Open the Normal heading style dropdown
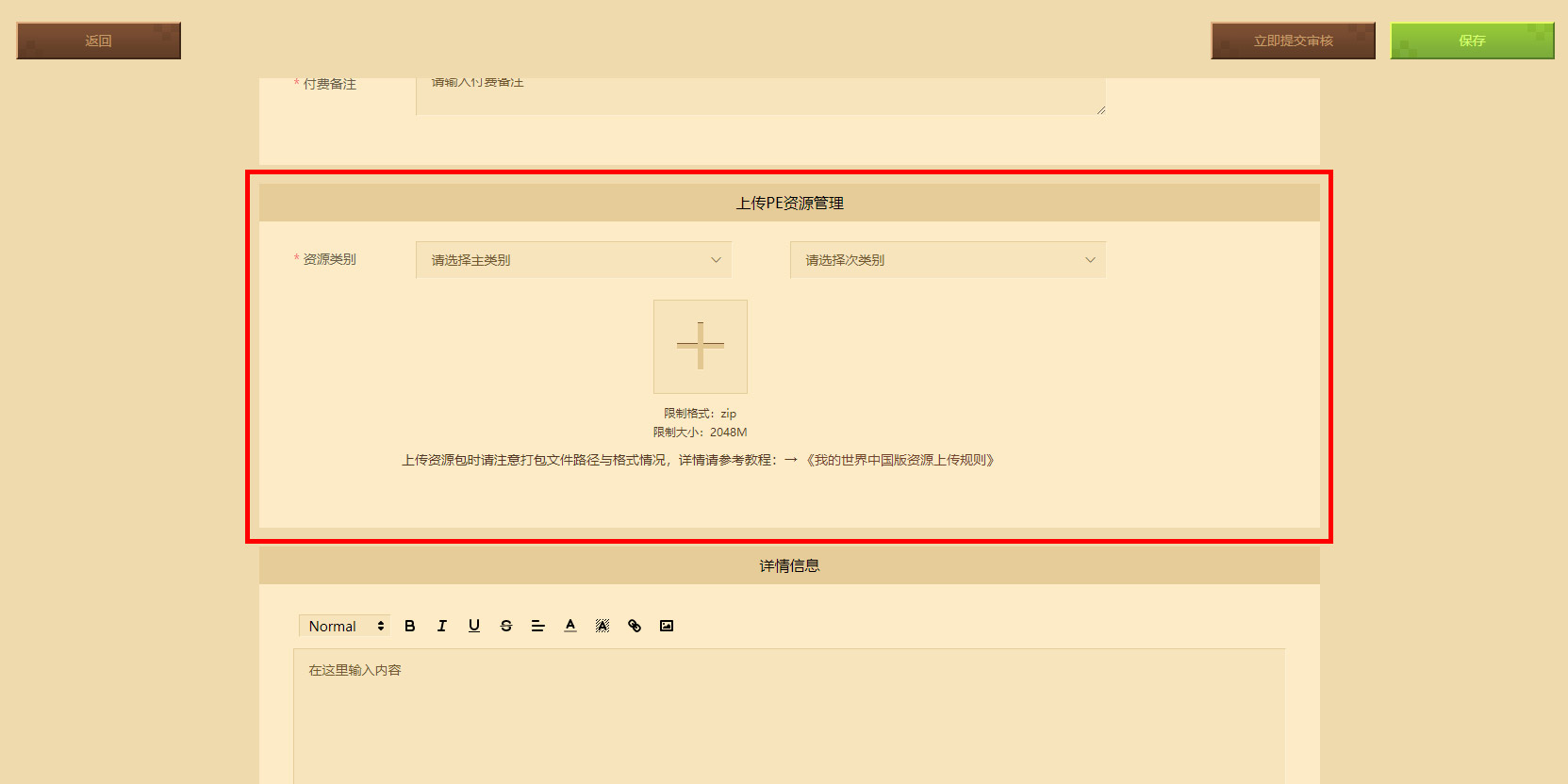 (345, 626)
